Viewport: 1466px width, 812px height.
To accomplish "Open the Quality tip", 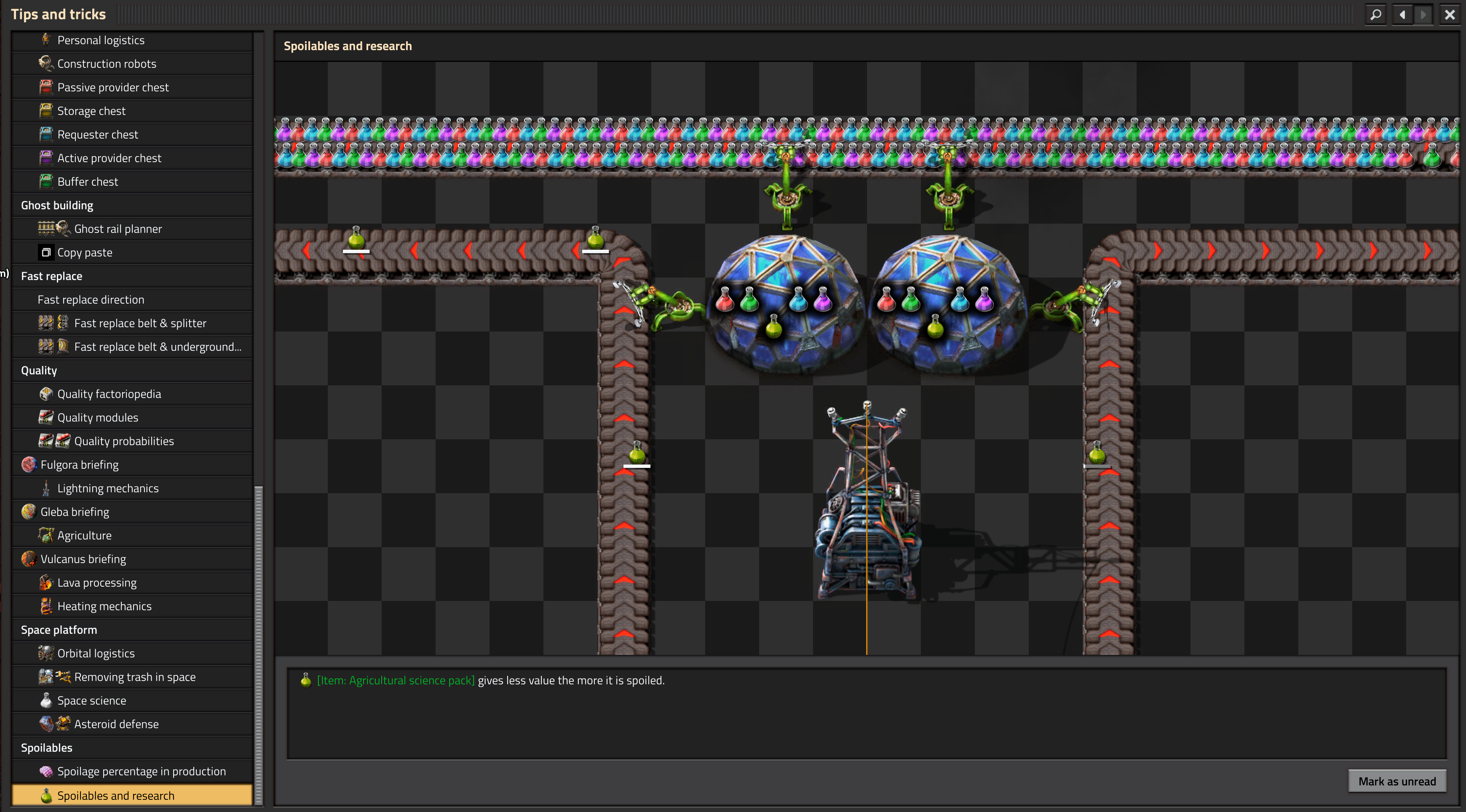I will click(132, 371).
